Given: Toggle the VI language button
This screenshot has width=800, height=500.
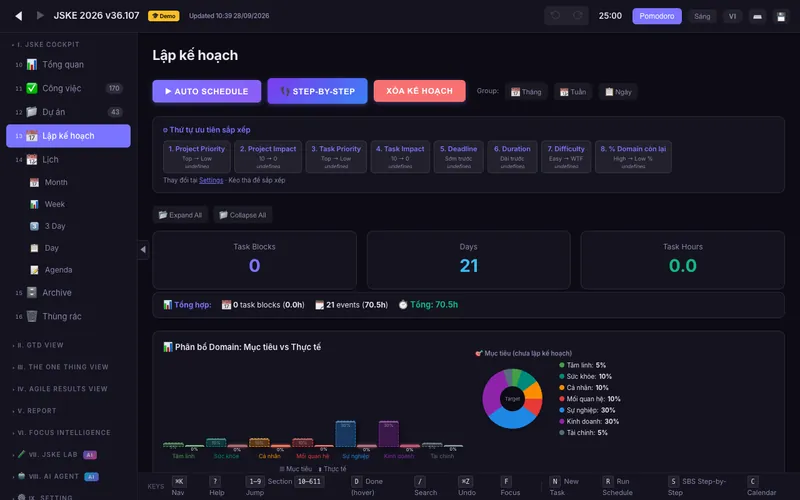Looking at the screenshot, I should pyautogui.click(x=732, y=16).
